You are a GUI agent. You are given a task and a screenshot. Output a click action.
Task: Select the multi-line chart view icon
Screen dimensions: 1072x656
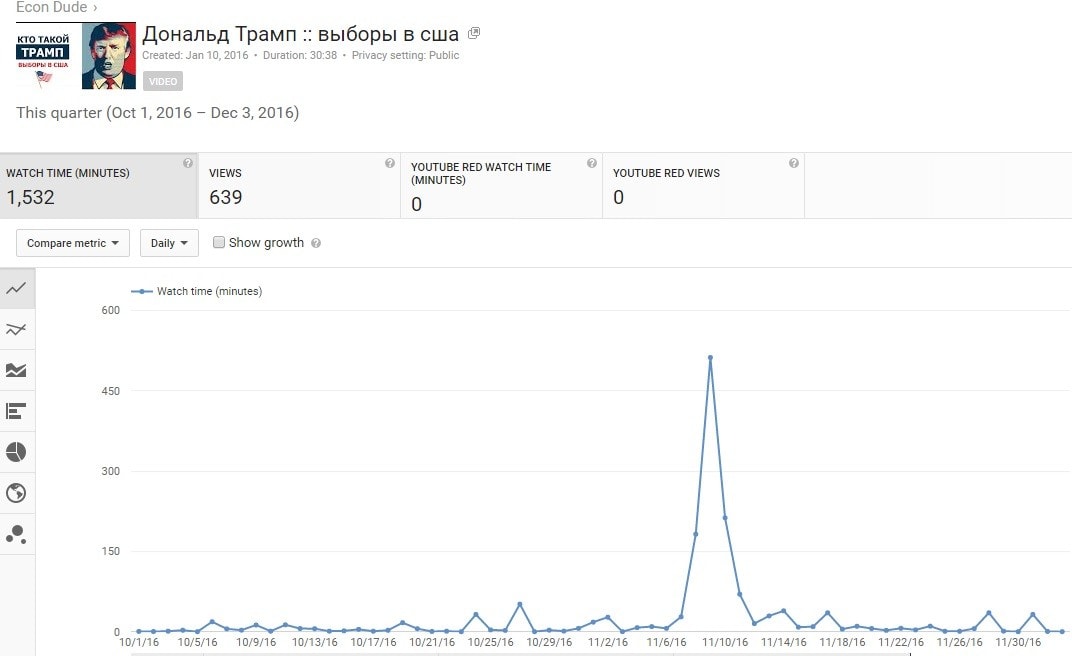16,329
